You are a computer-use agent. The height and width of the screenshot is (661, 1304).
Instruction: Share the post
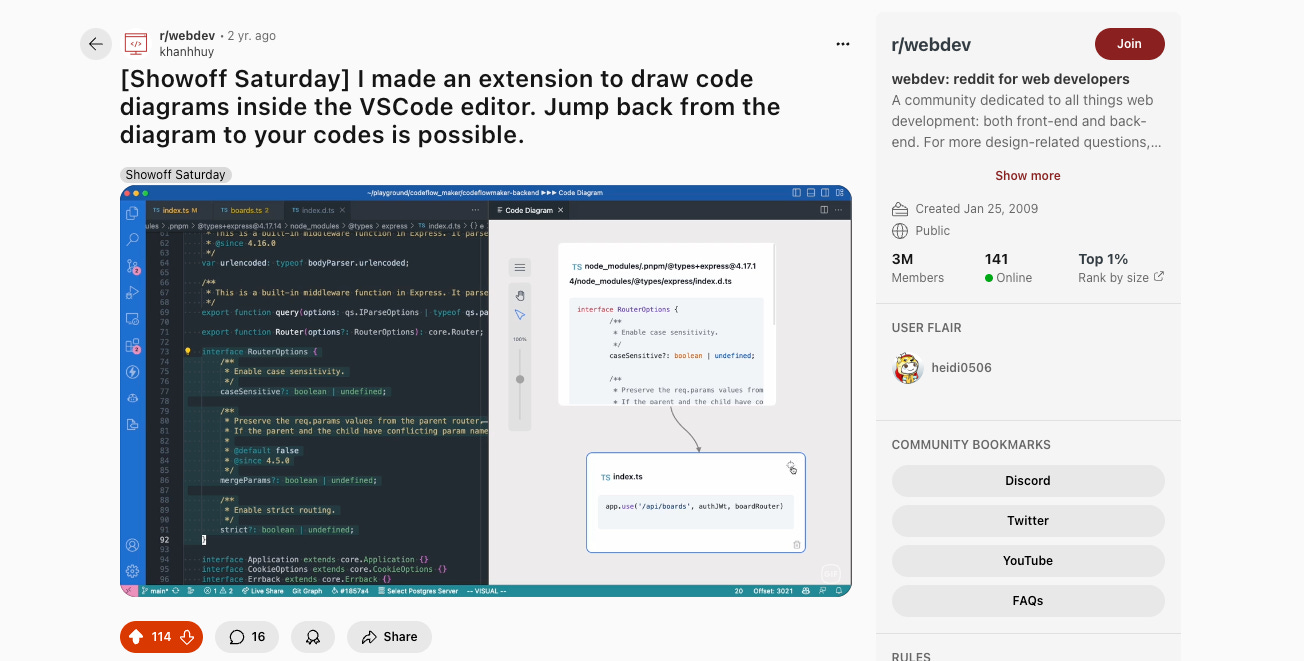[389, 637]
